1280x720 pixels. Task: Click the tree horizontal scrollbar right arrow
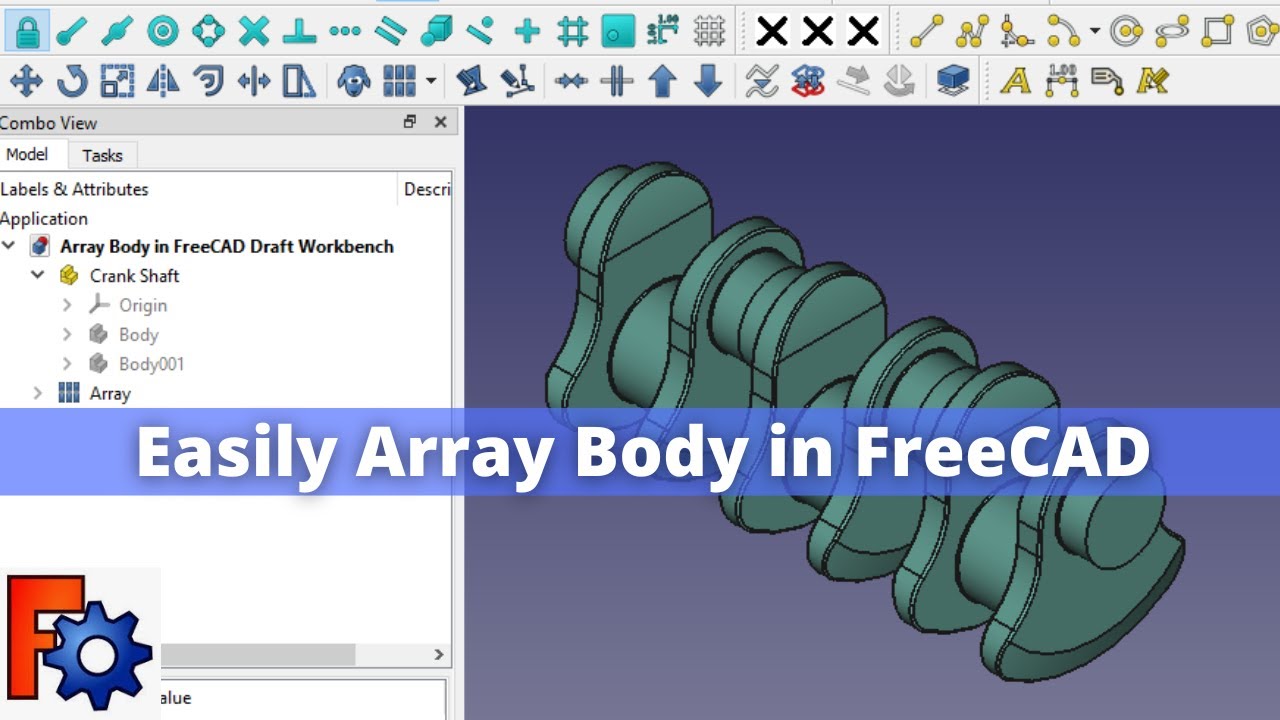(439, 654)
